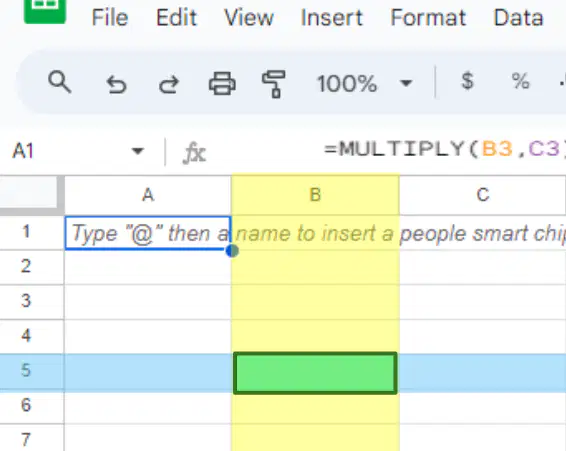Screen dimensions: 566x451
Task: Select row 6 header
Action: tap(32, 406)
